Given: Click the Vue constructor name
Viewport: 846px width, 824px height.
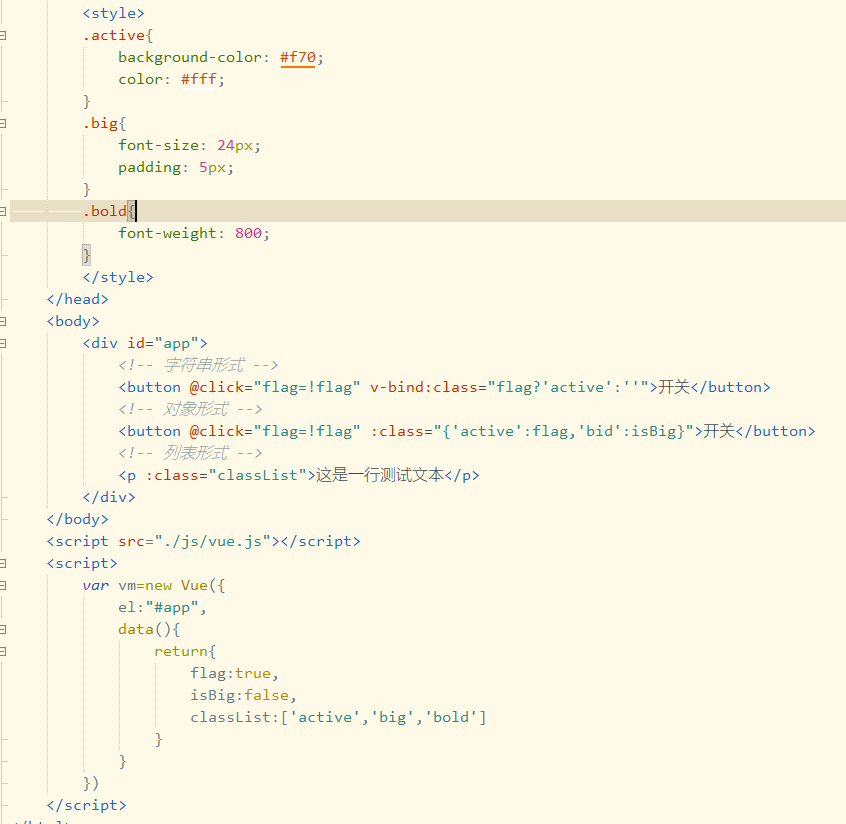Looking at the screenshot, I should click(194, 585).
